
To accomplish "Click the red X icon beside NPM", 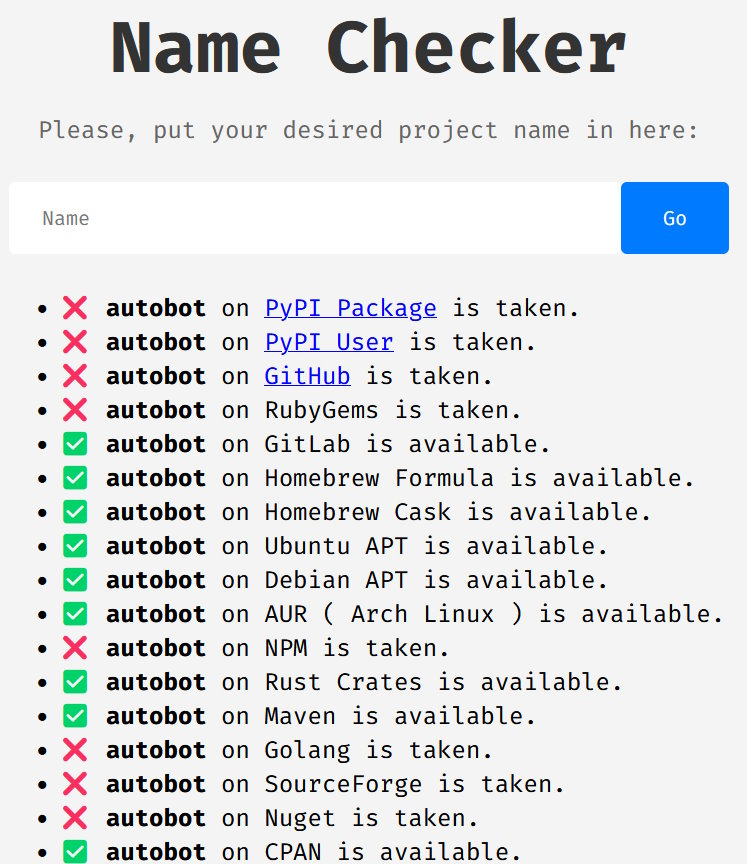I will 75,648.
